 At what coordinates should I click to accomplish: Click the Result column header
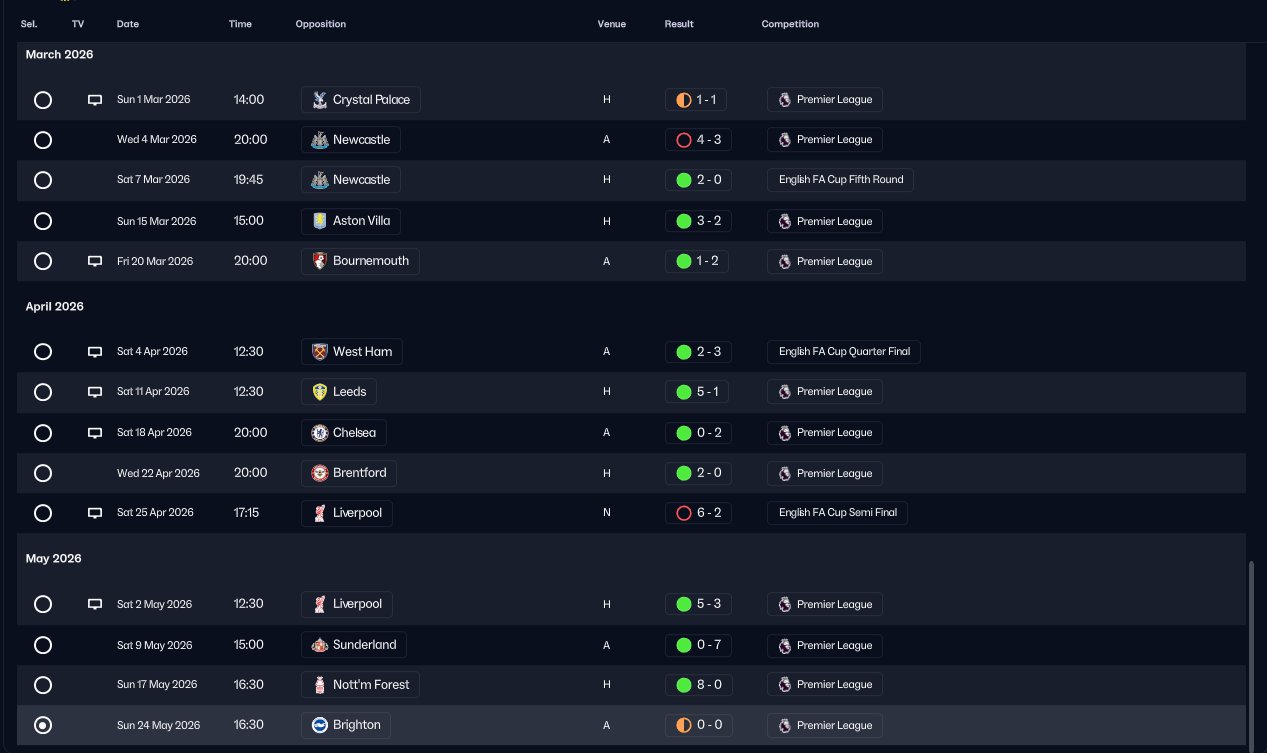pos(679,24)
